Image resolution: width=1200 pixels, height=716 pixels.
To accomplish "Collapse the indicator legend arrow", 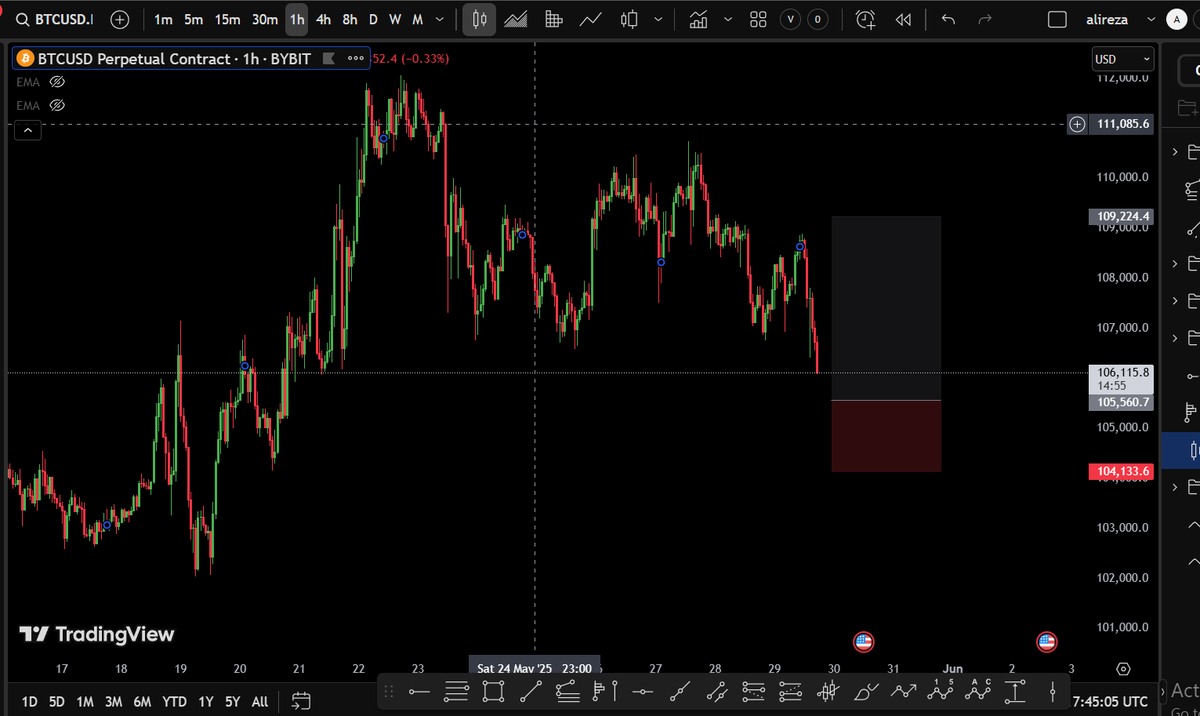I will tap(28, 130).
